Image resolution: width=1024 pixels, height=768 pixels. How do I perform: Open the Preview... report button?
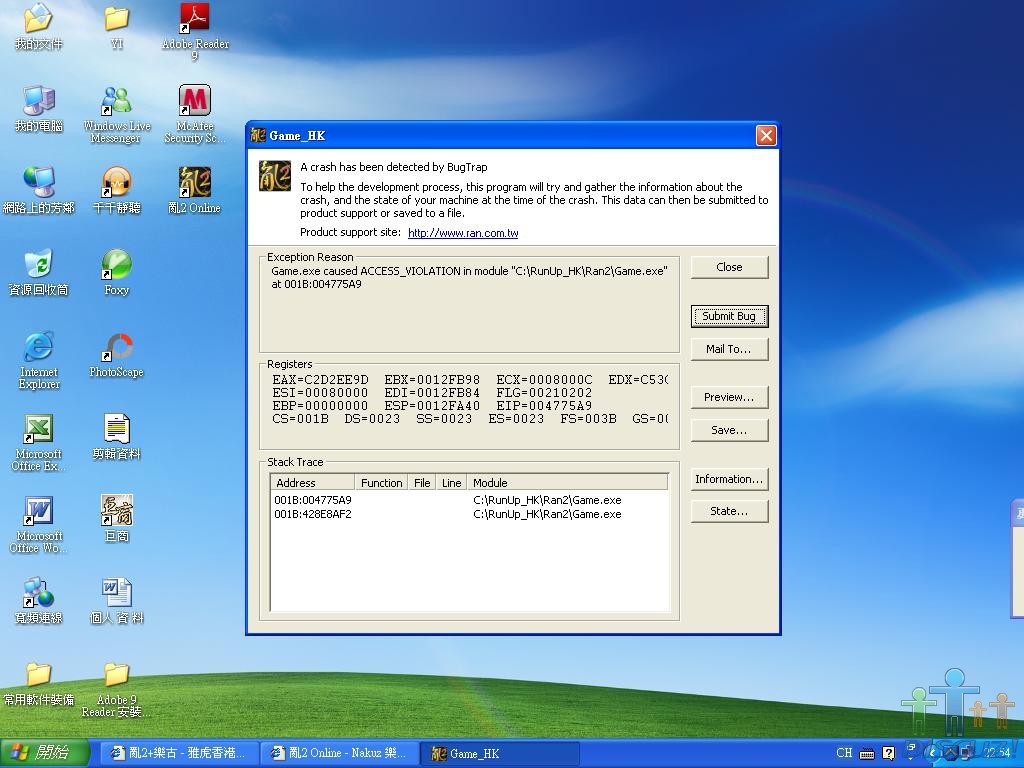click(x=729, y=397)
